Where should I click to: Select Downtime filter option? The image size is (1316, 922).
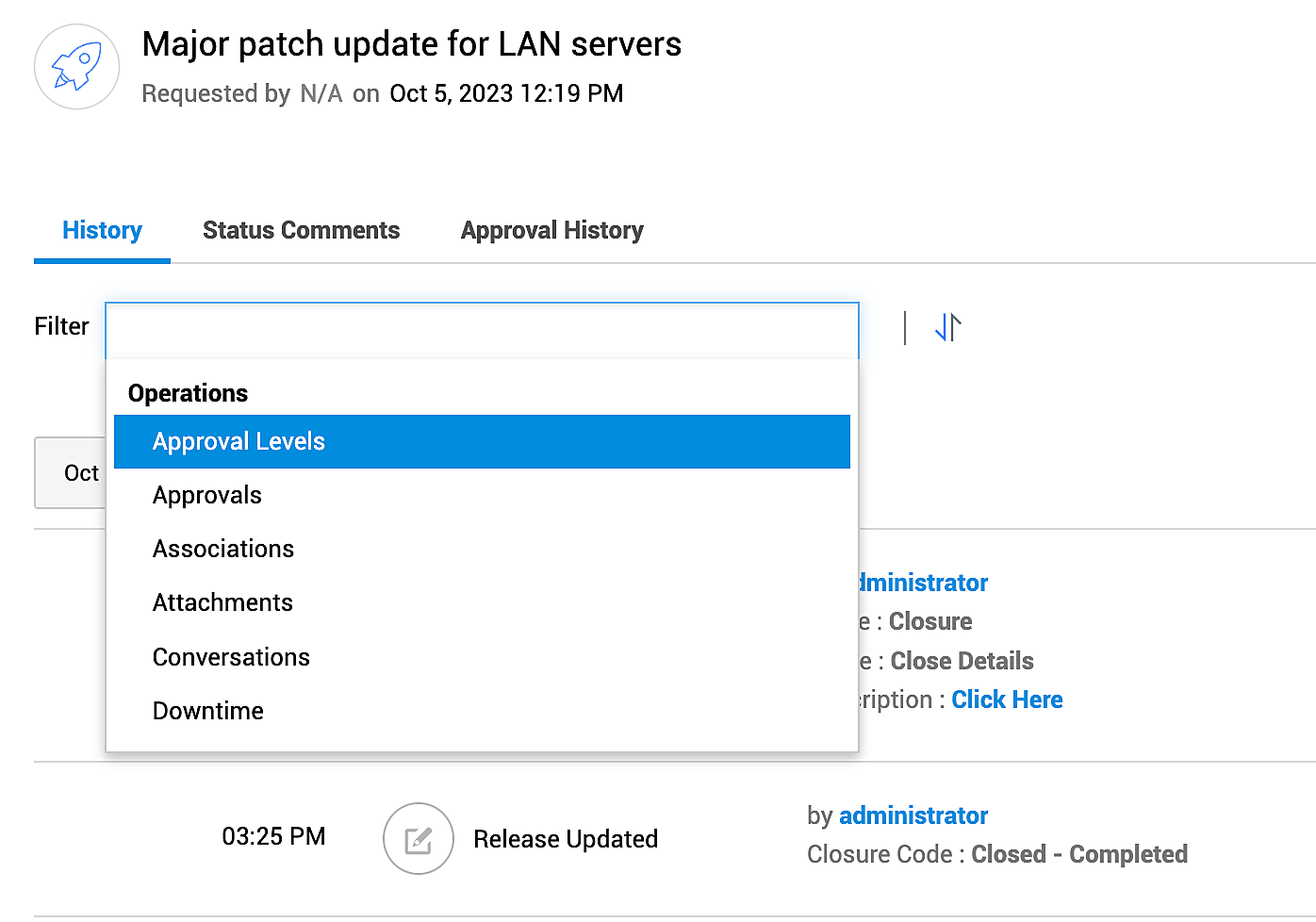coord(482,711)
